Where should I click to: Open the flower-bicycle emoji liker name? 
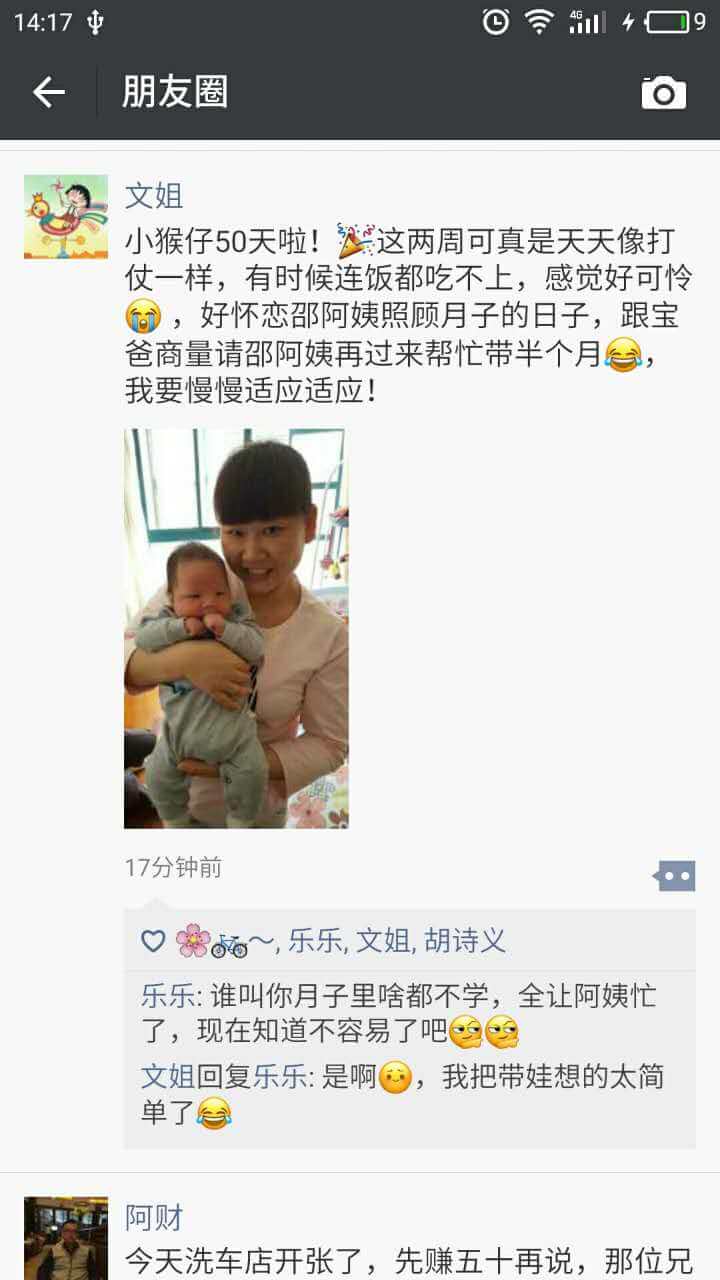coord(225,941)
